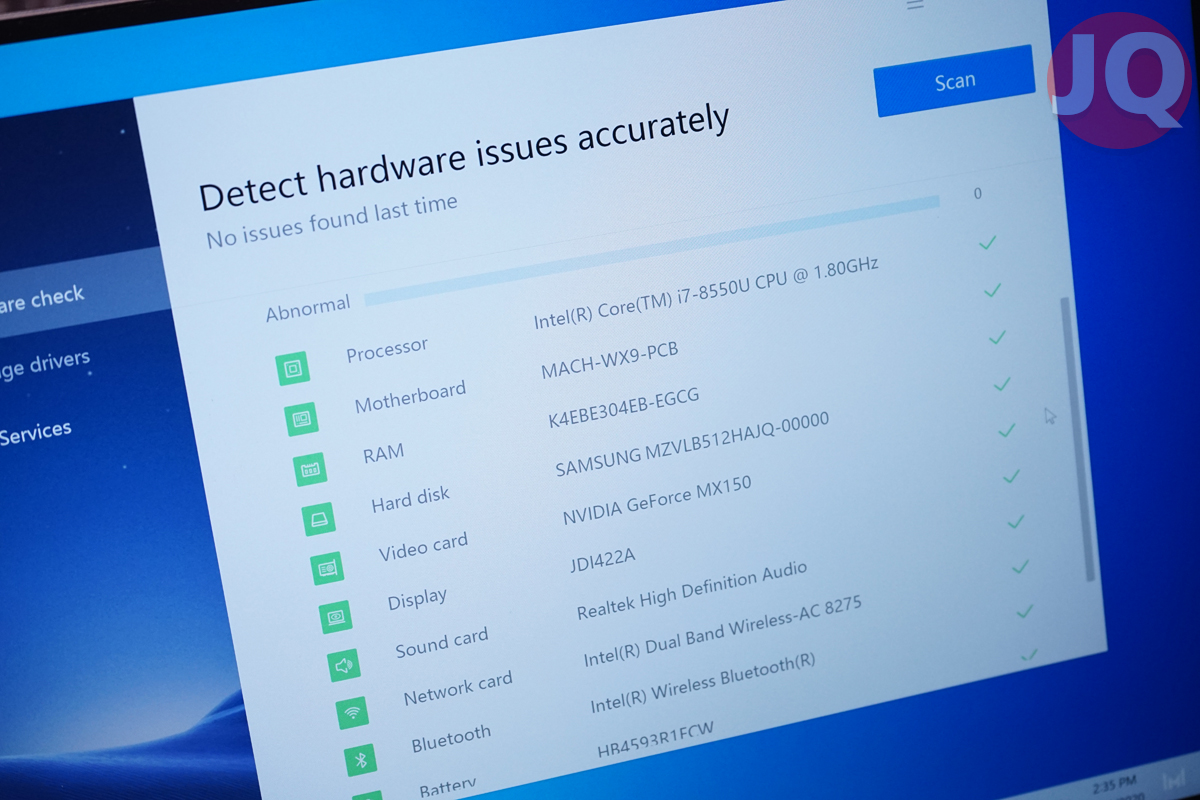Click the "K4EBE304EB-EGCG" RAM value
Image resolution: width=1200 pixels, height=800 pixels.
pos(623,408)
